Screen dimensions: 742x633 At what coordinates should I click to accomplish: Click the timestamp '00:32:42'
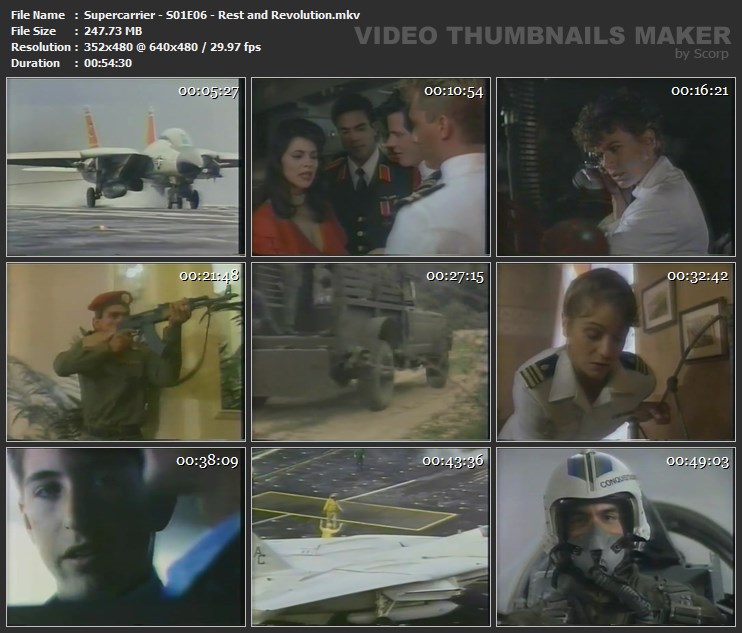(698, 276)
